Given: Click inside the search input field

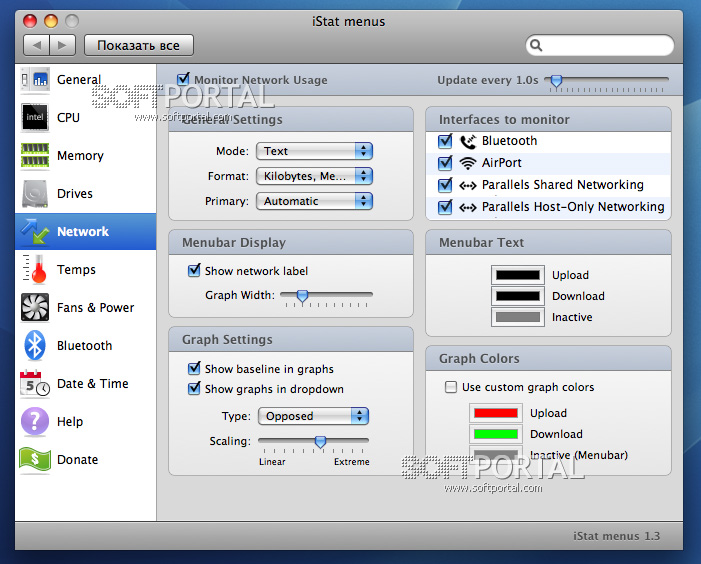Looking at the screenshot, I should pyautogui.click(x=600, y=45).
